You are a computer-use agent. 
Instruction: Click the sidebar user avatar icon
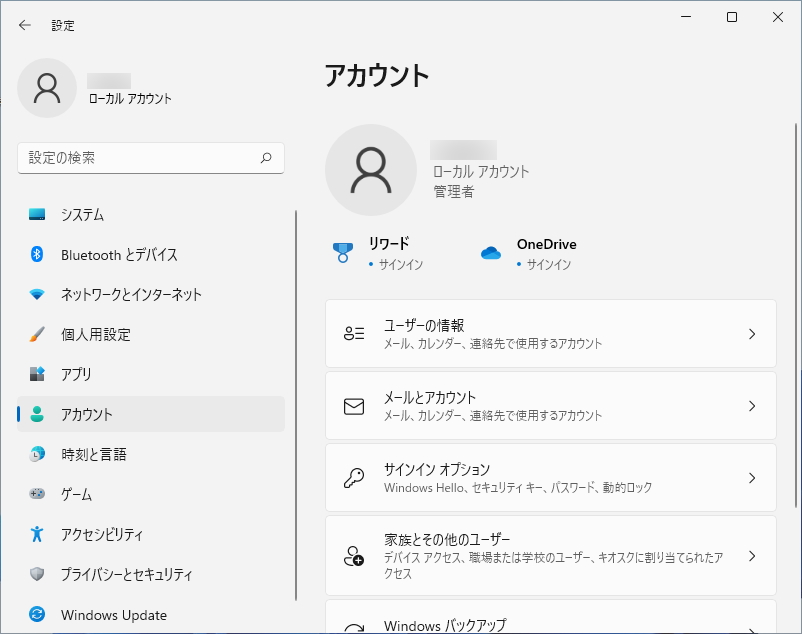47,88
